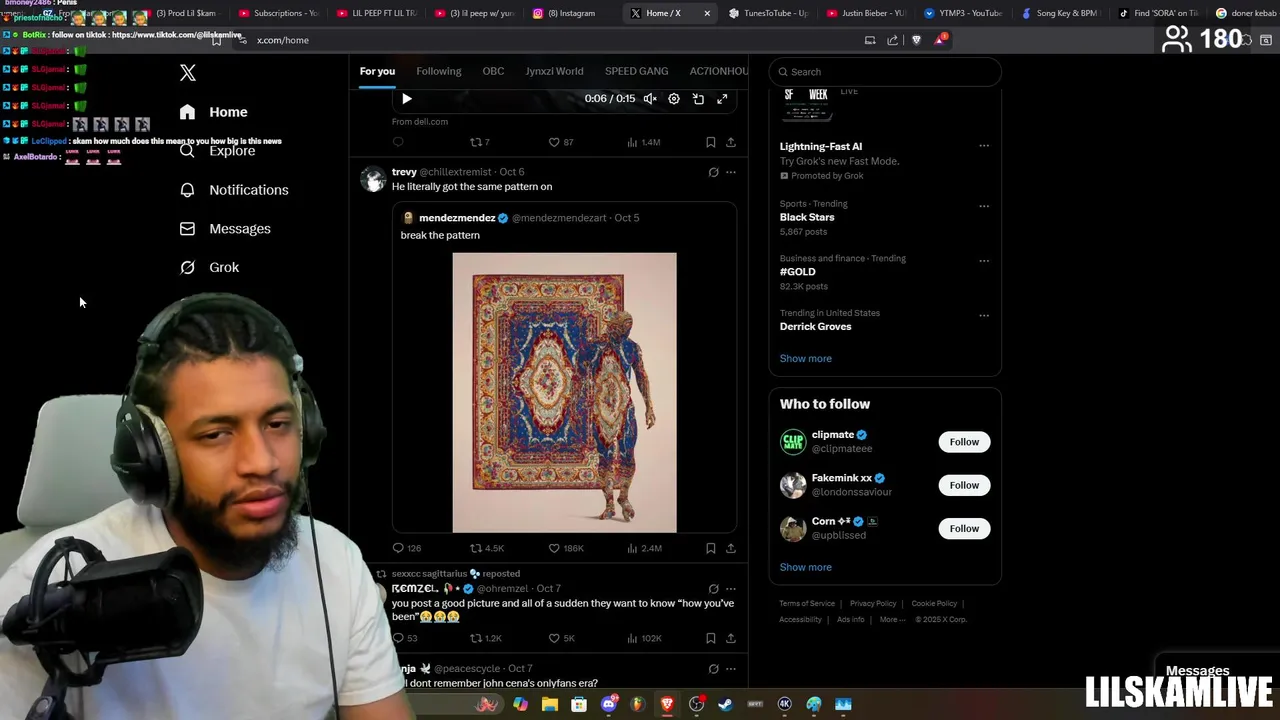Image resolution: width=1280 pixels, height=720 pixels.
Task: Open Discord from the taskbar
Action: [x=609, y=704]
